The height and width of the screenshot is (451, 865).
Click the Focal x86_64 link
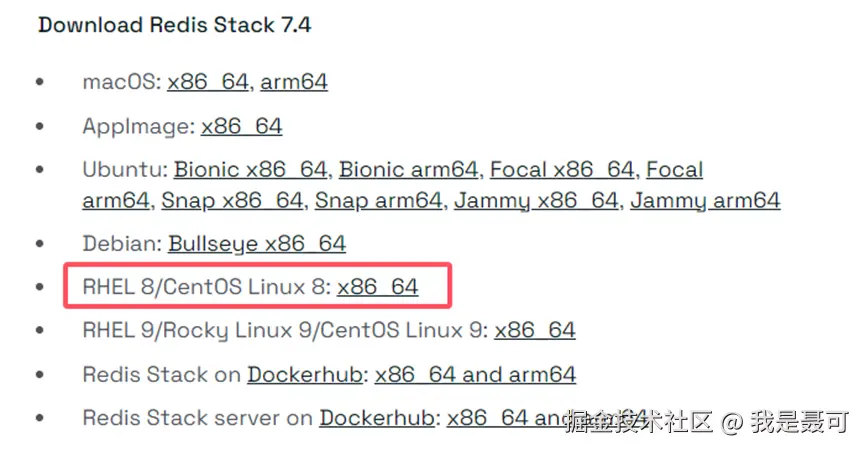(x=562, y=170)
